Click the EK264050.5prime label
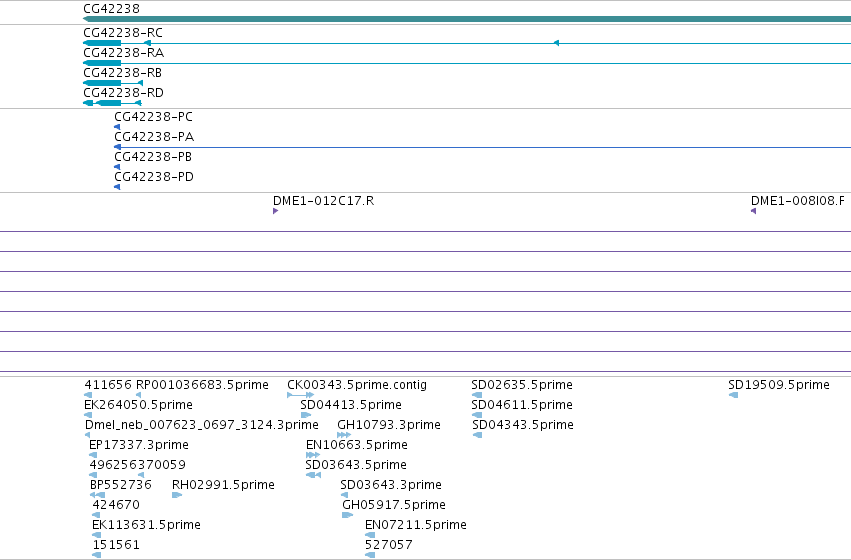 138,405
